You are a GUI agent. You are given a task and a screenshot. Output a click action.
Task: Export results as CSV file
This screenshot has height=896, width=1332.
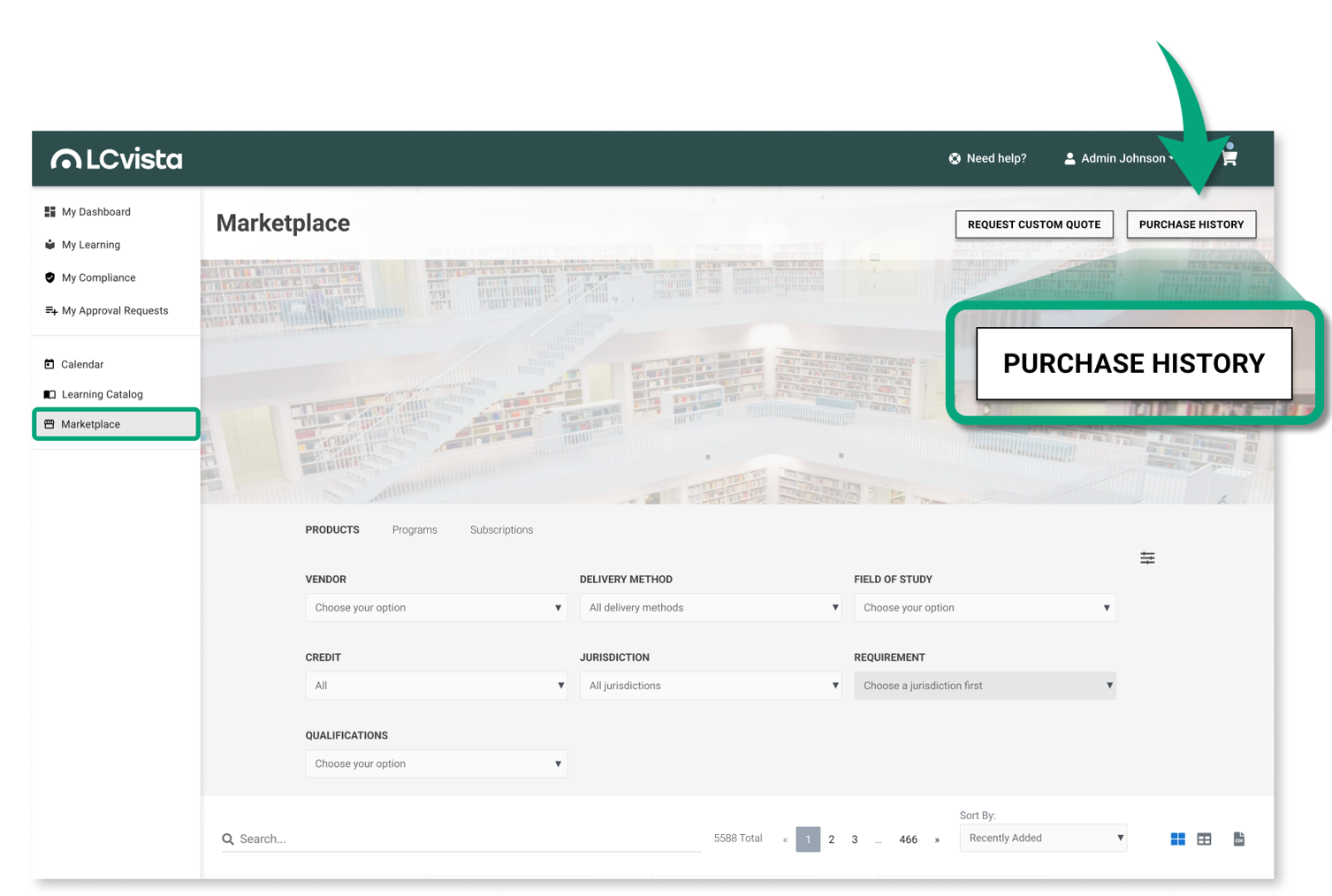point(1238,839)
